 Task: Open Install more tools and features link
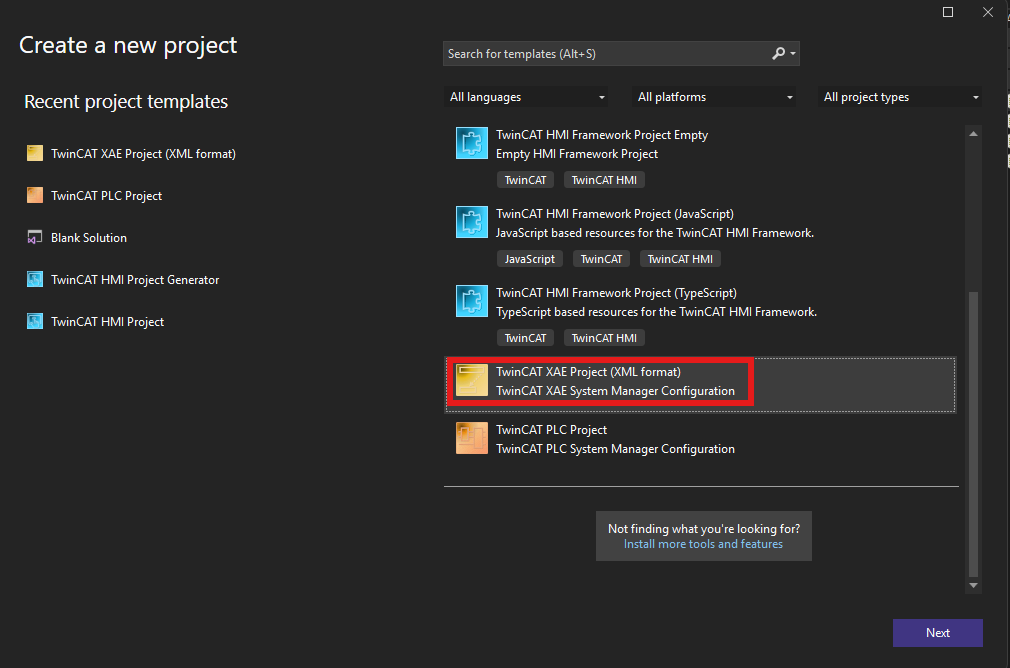[703, 544]
